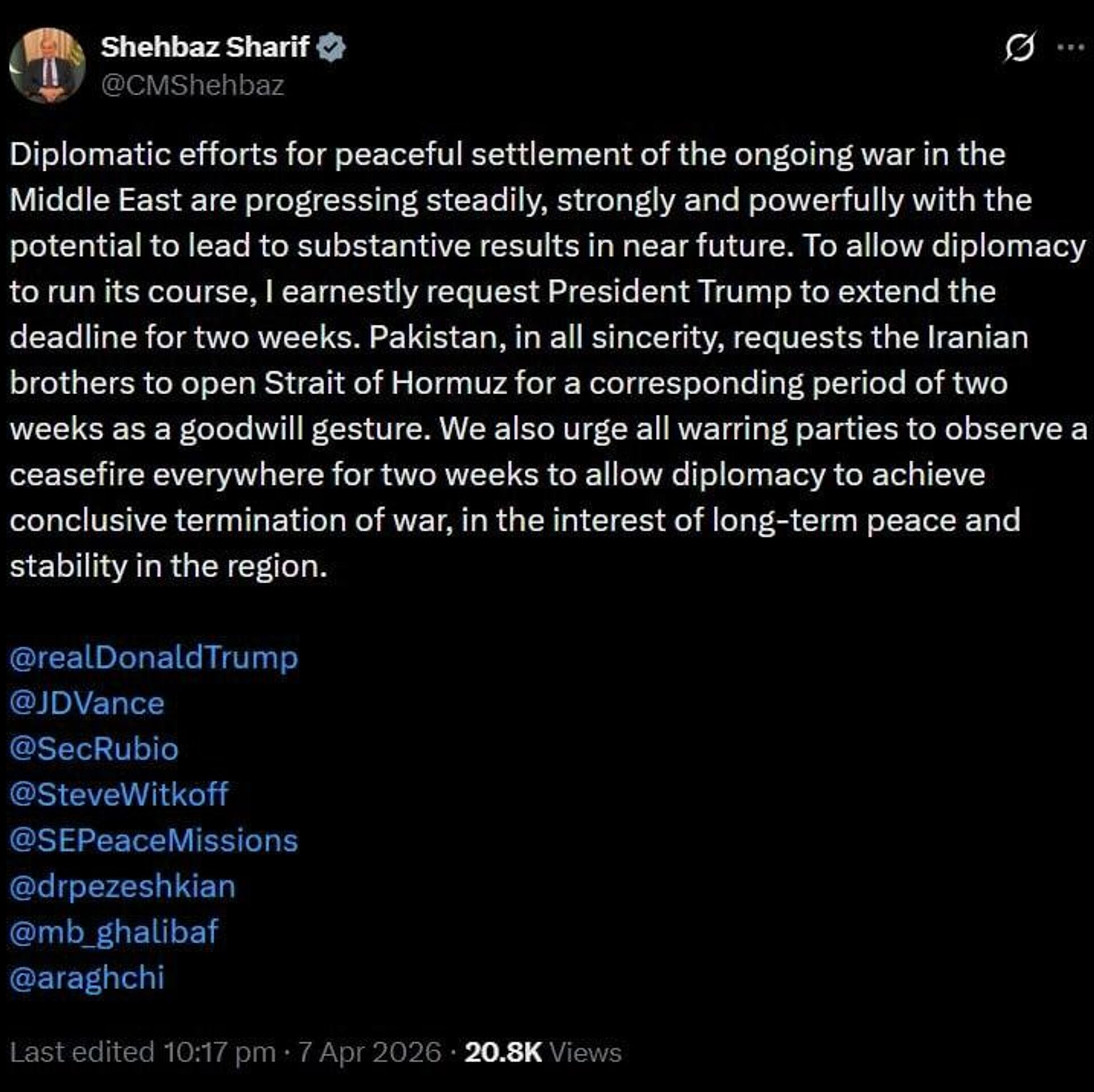
Task: Open the @drpezeshkian mention
Action: pyautogui.click(x=123, y=886)
